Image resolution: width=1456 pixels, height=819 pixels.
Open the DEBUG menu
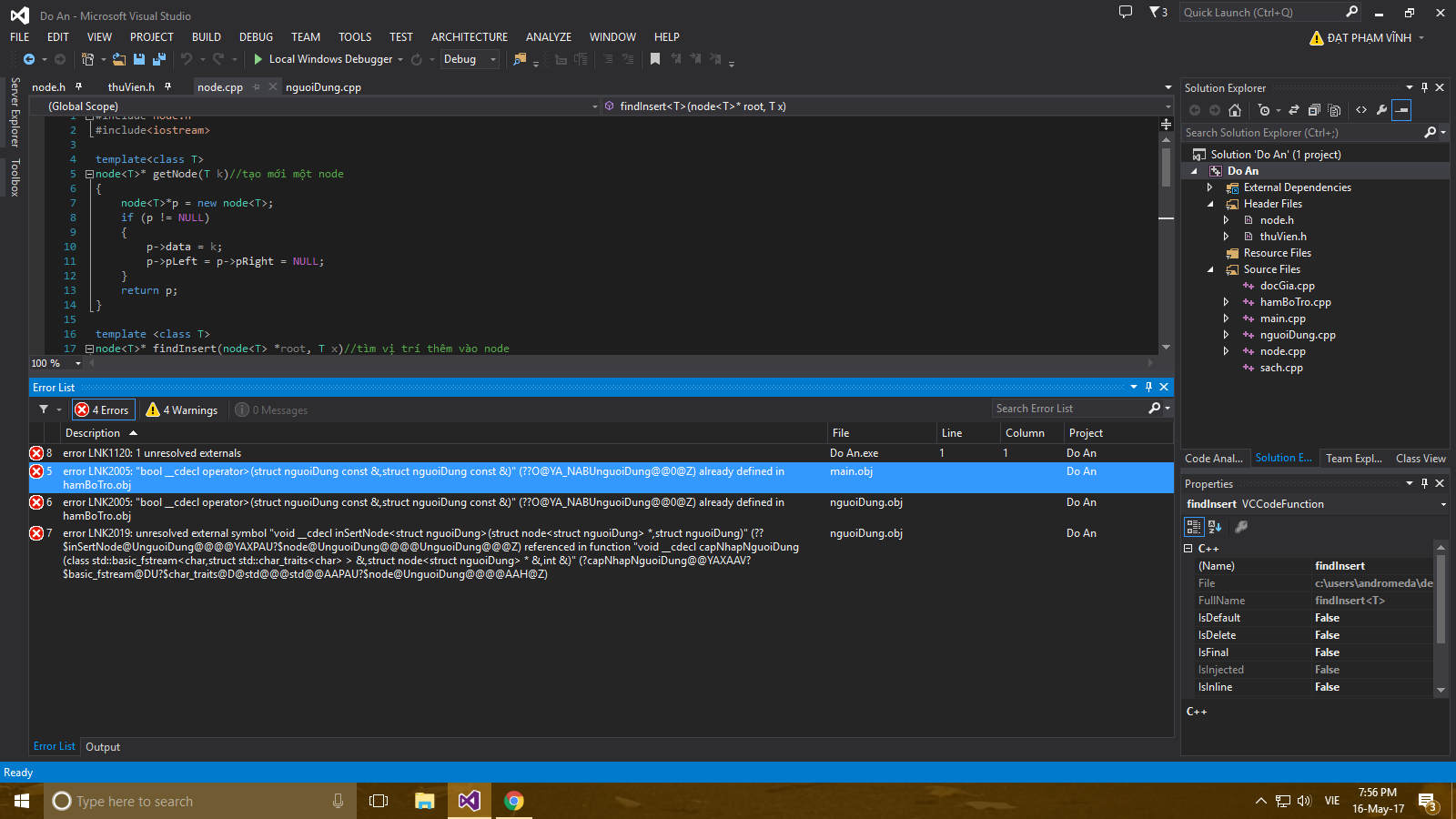(256, 37)
